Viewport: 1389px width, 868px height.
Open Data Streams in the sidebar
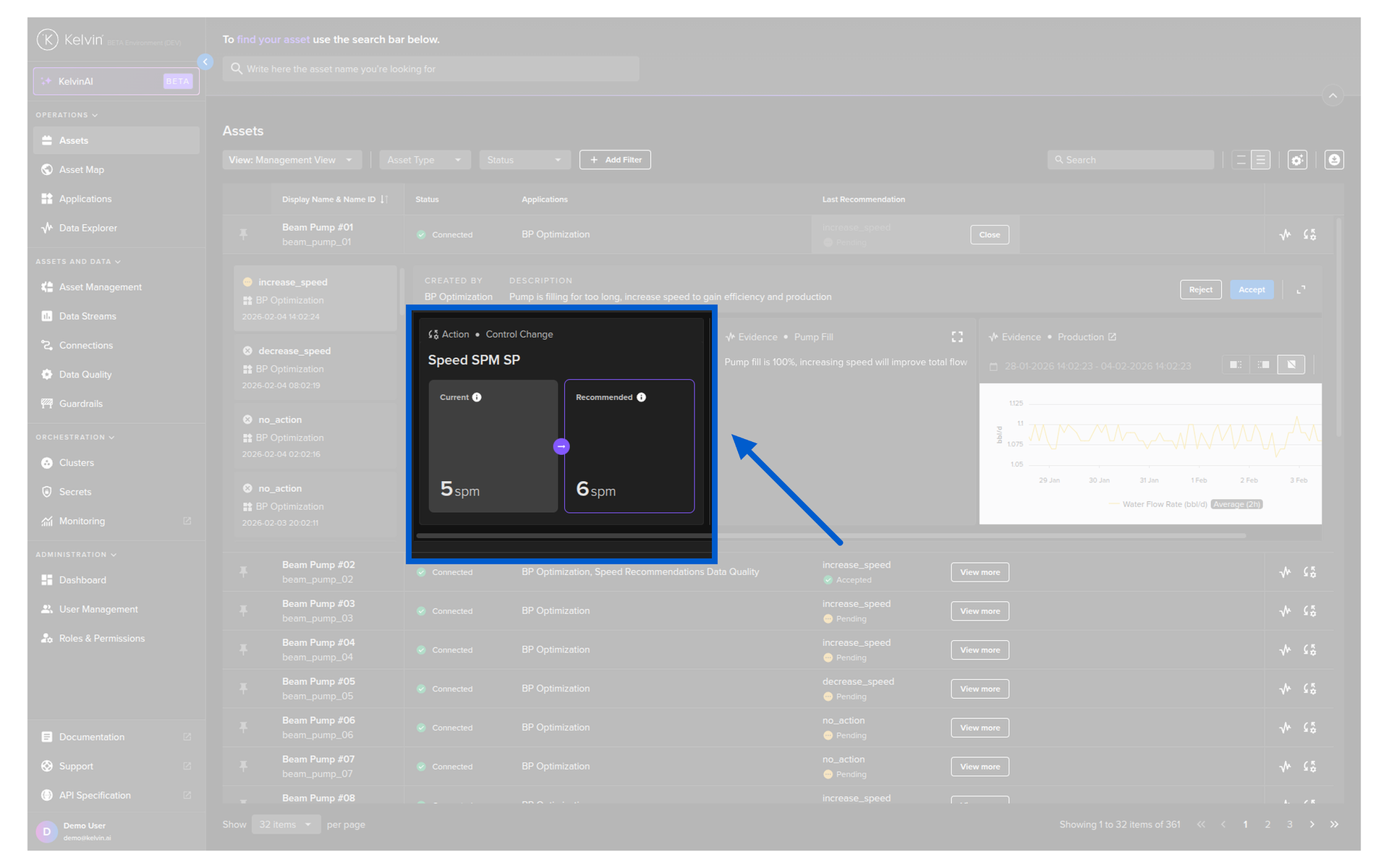(x=88, y=316)
